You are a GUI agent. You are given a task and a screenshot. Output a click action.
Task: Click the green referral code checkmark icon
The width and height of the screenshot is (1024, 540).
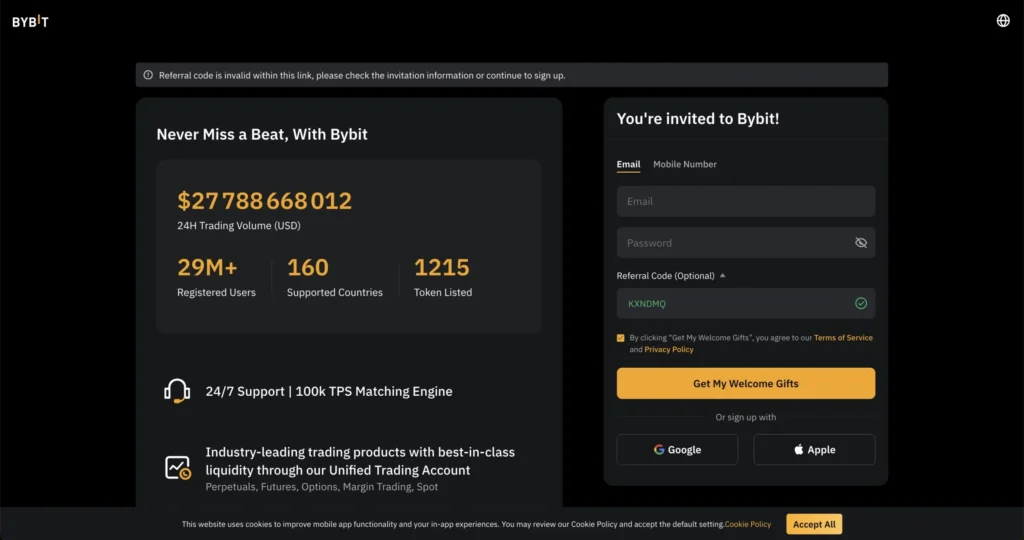861,304
